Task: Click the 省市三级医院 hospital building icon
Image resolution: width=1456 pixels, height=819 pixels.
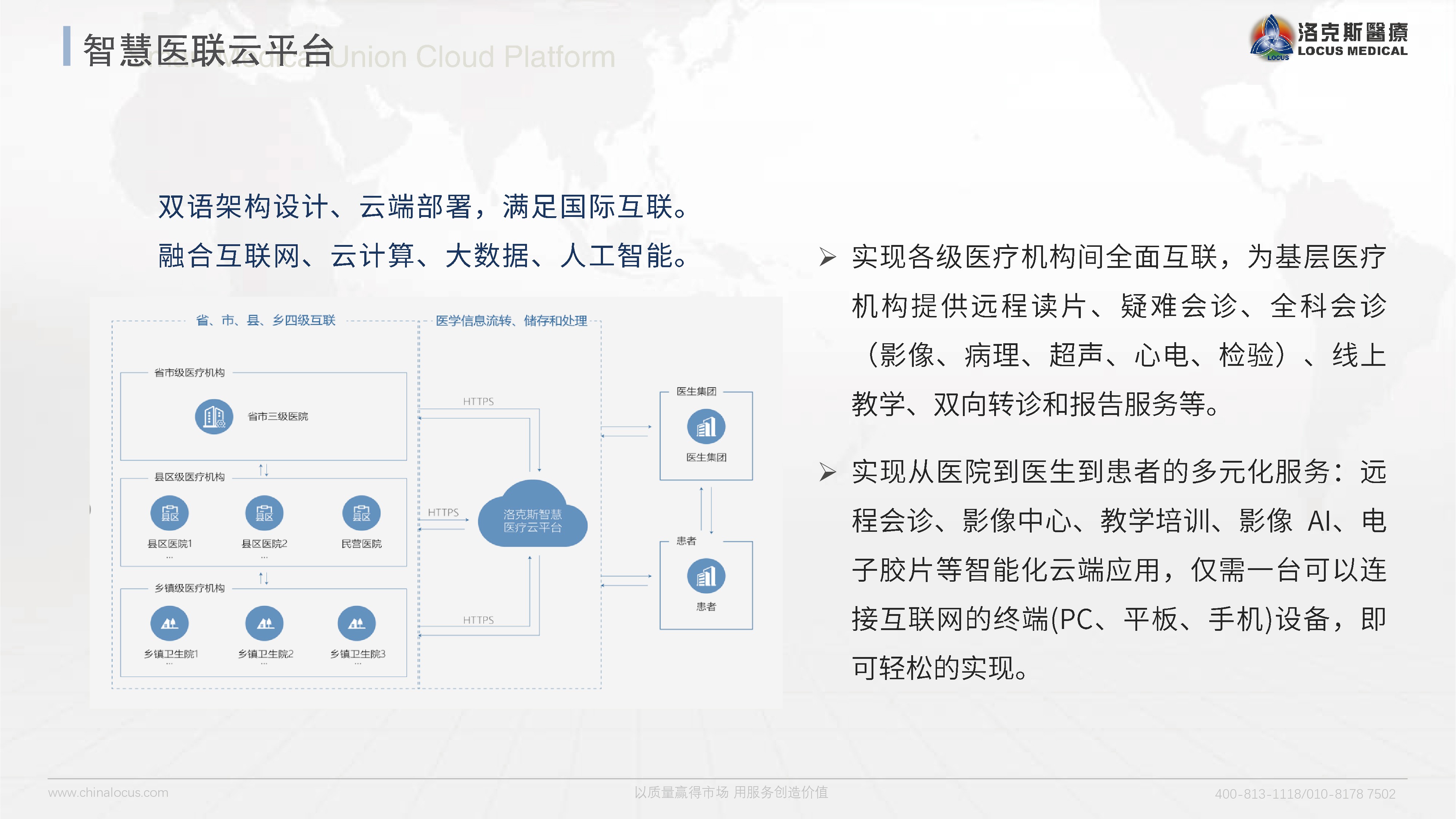Action: point(214,416)
